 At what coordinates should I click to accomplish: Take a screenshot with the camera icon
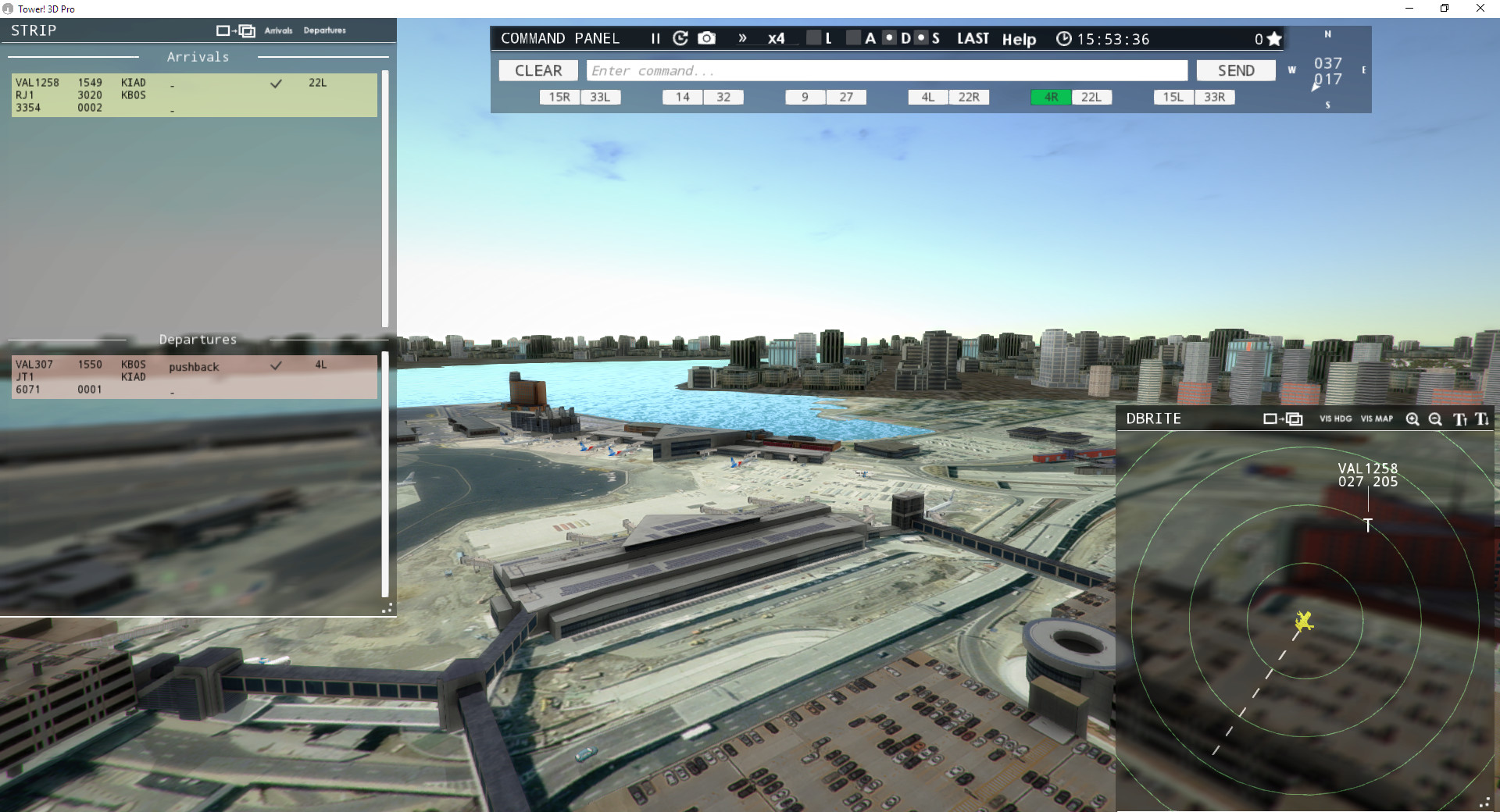[707, 37]
